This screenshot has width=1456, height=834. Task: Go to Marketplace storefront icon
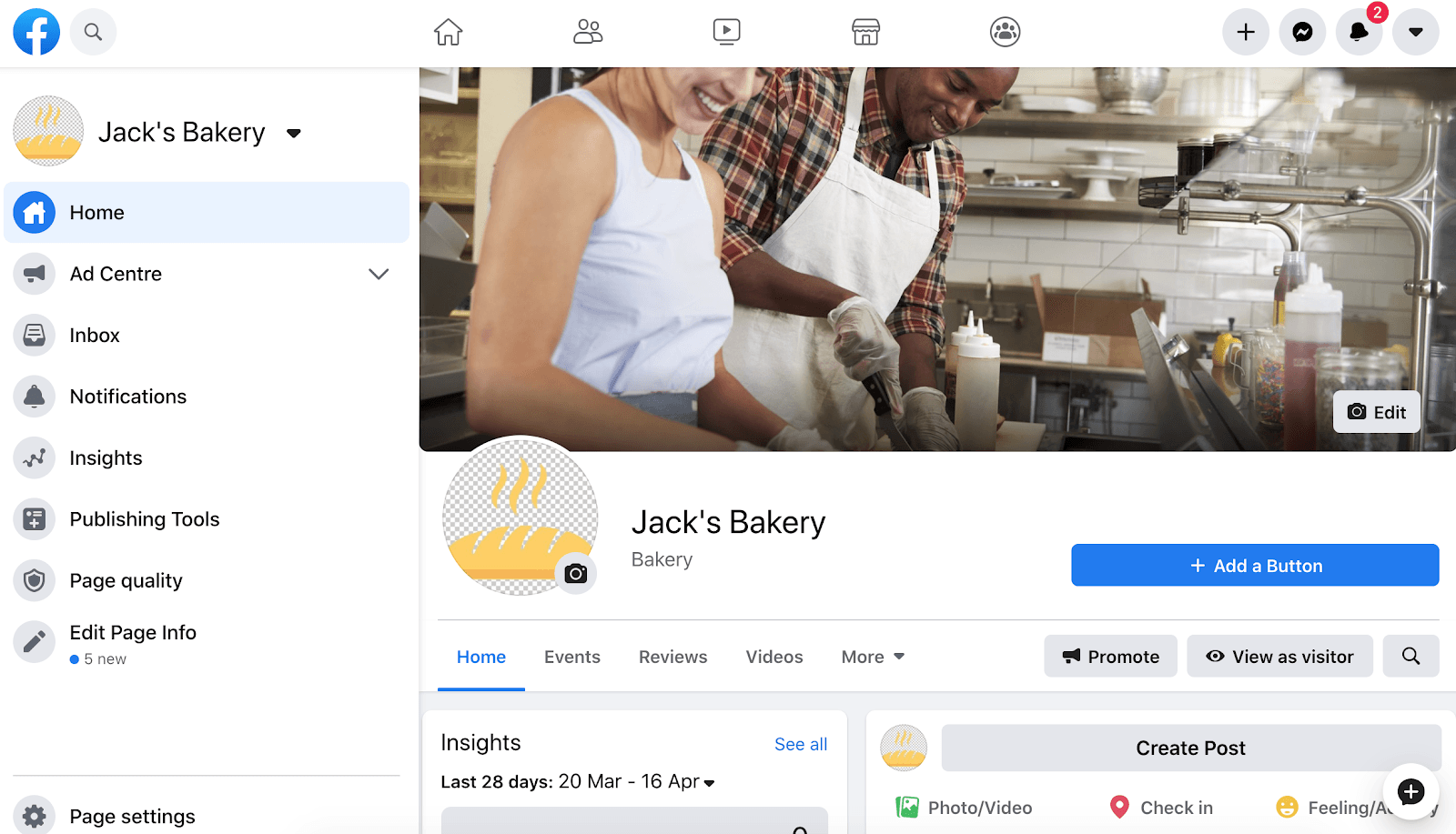pos(865,32)
